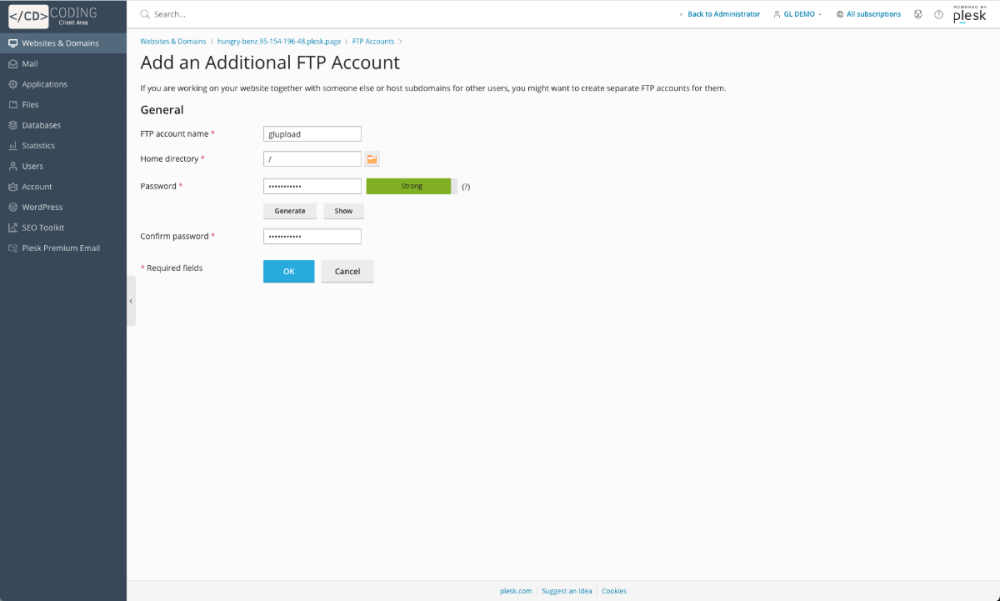This screenshot has width=1000, height=601.
Task: Click the password strength hint (?) icon
Action: coord(466,187)
